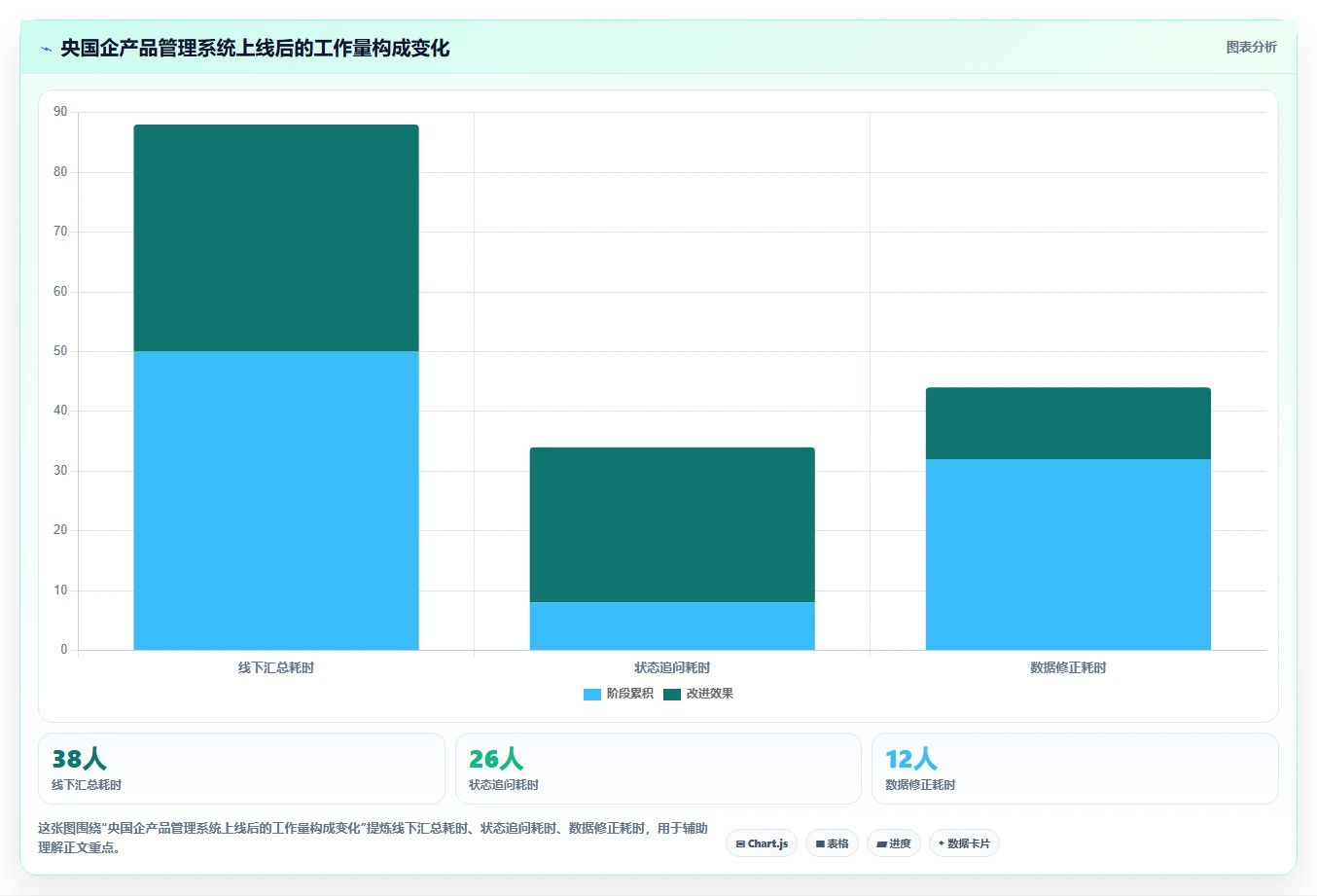
Task: Click the x-axis label 数据修正耗时
Action: [x=1068, y=667]
